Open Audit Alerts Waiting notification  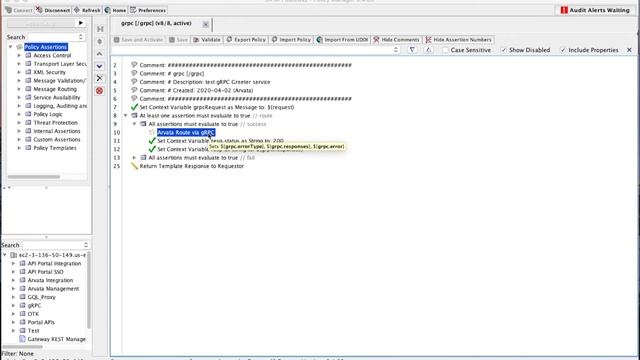595,10
